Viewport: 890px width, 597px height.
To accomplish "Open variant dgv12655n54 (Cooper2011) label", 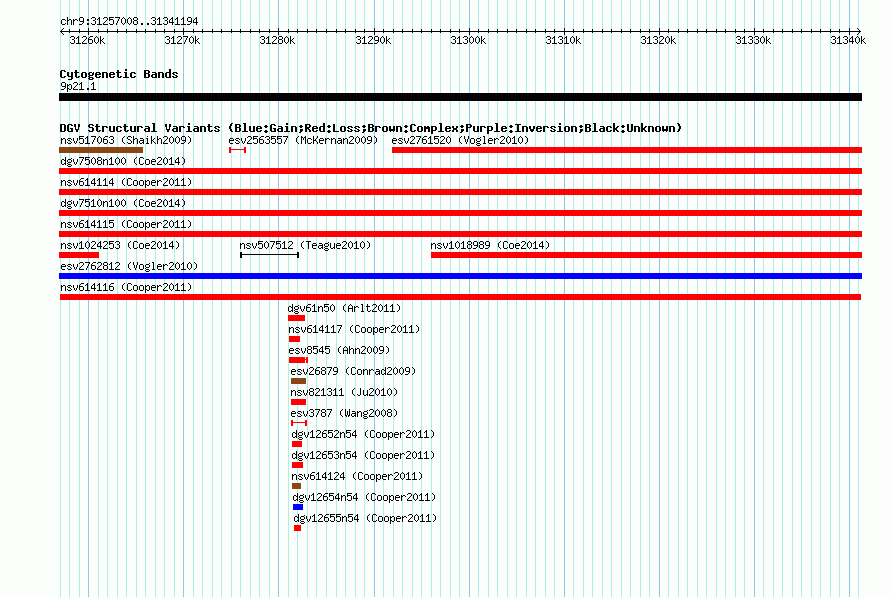I will (365, 518).
